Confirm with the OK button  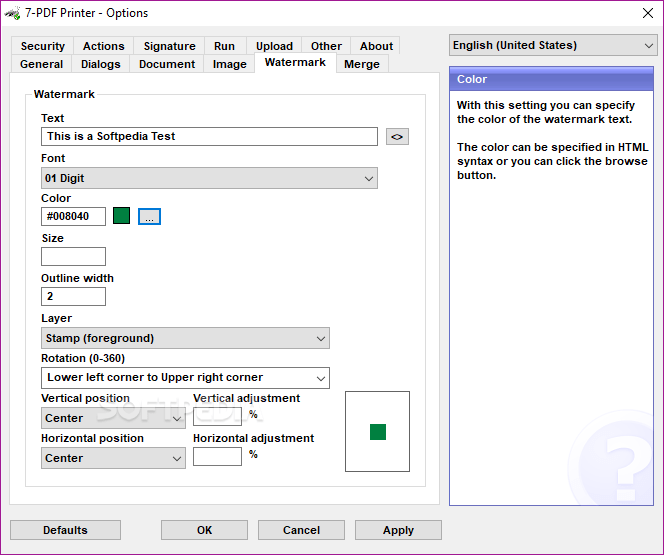pyautogui.click(x=204, y=530)
